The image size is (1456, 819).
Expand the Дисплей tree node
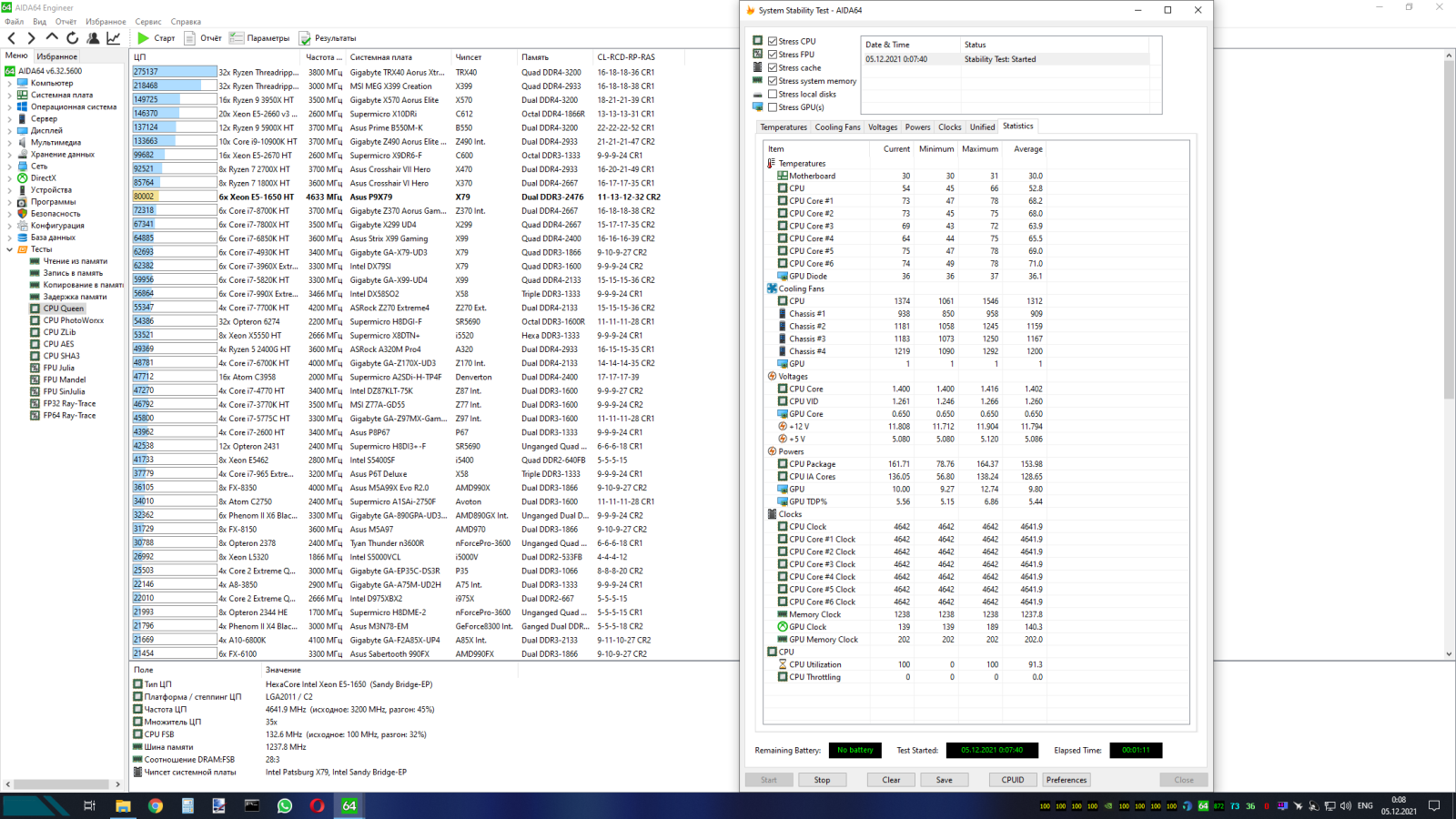pos(10,130)
